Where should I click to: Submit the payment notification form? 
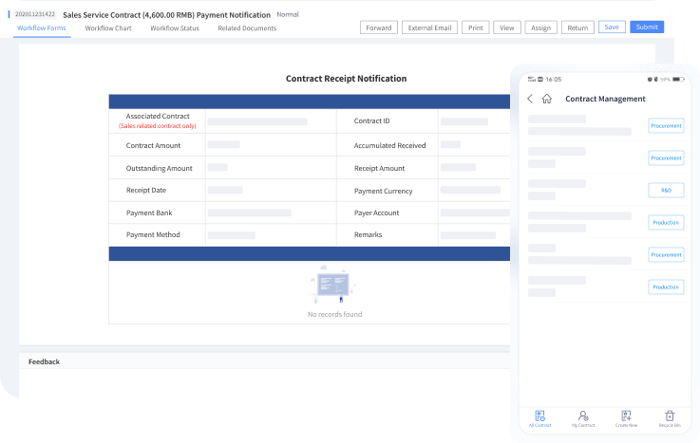646,27
